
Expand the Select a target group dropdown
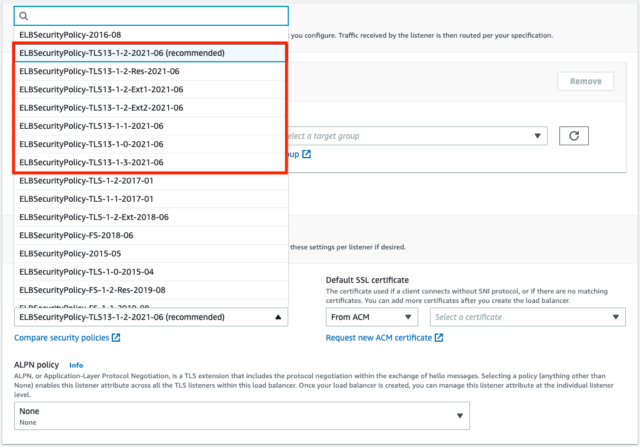[x=417, y=136]
